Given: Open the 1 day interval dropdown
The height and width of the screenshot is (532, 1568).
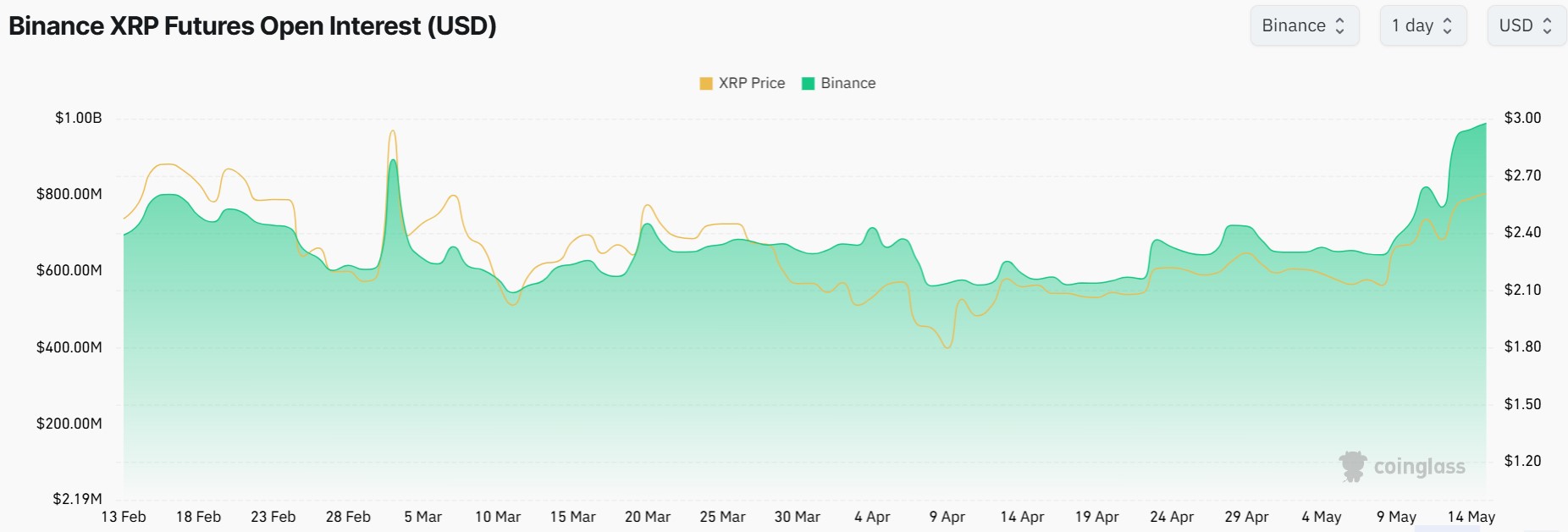Looking at the screenshot, I should (x=1422, y=25).
